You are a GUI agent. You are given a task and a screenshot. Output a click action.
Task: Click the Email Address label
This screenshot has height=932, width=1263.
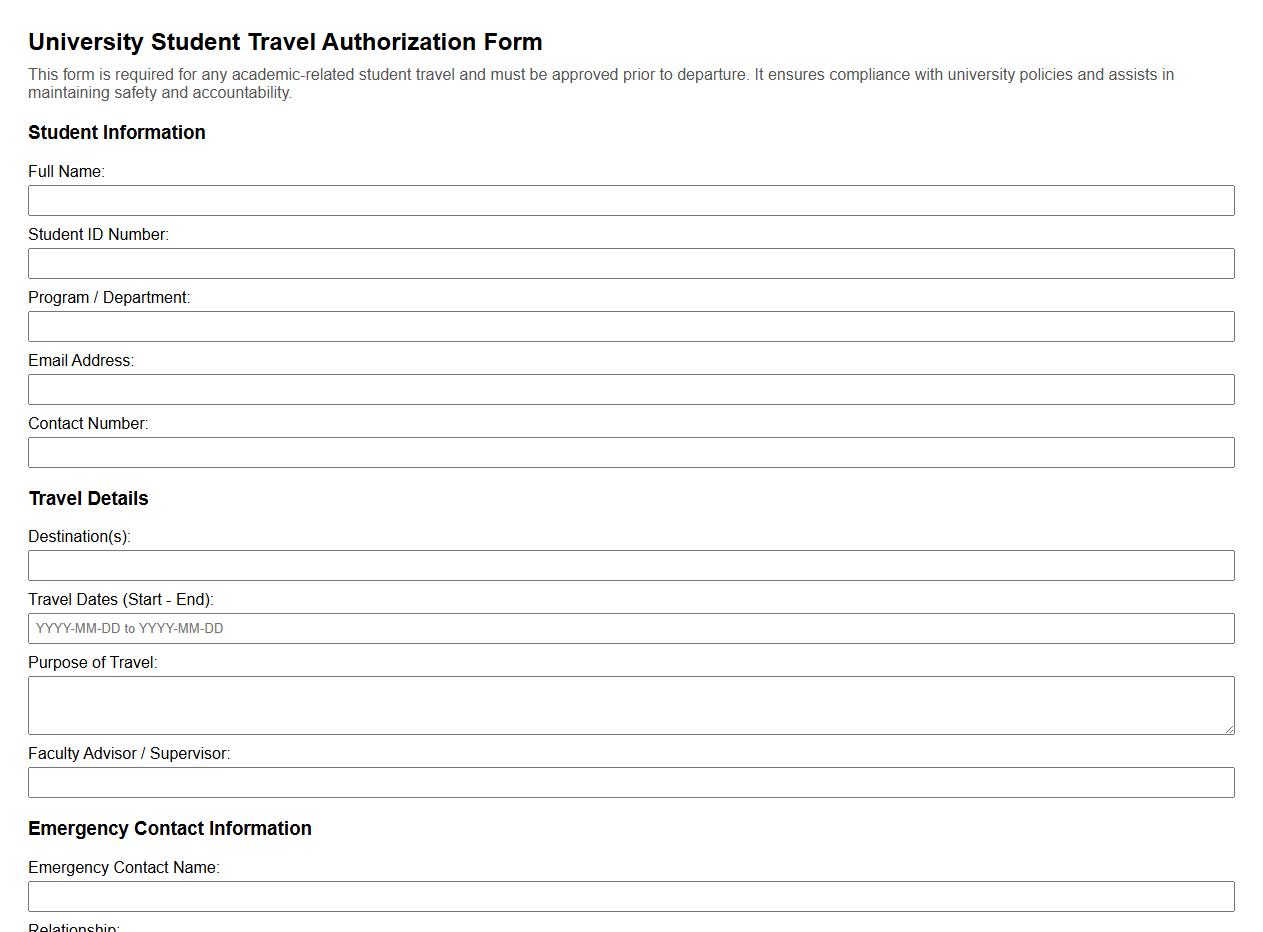[x=81, y=360]
